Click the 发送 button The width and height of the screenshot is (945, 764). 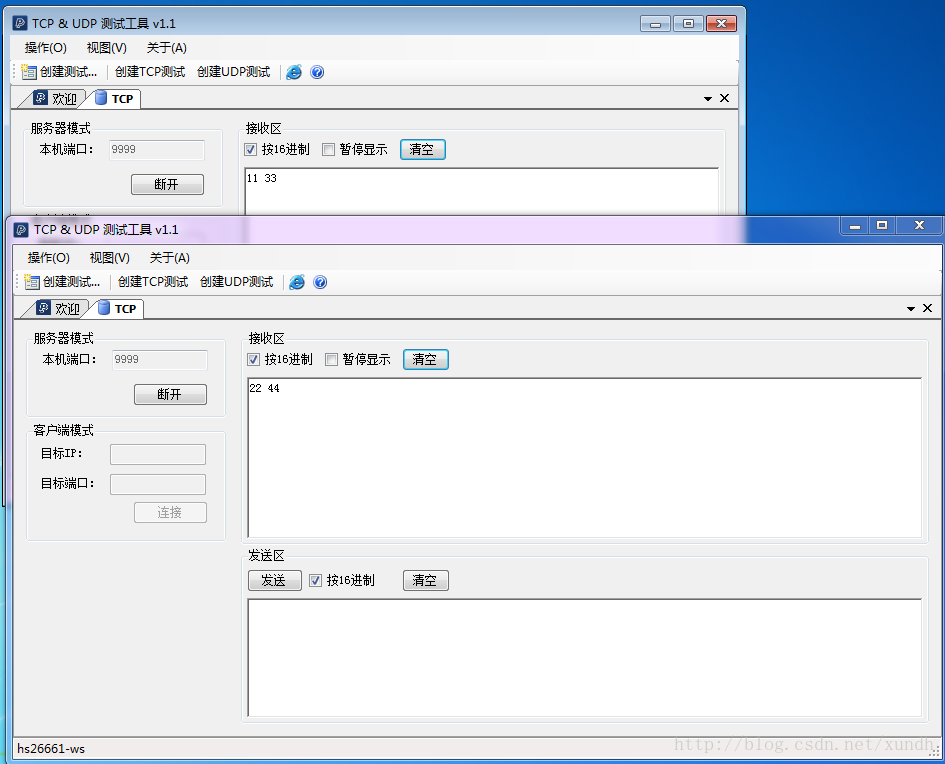(274, 580)
